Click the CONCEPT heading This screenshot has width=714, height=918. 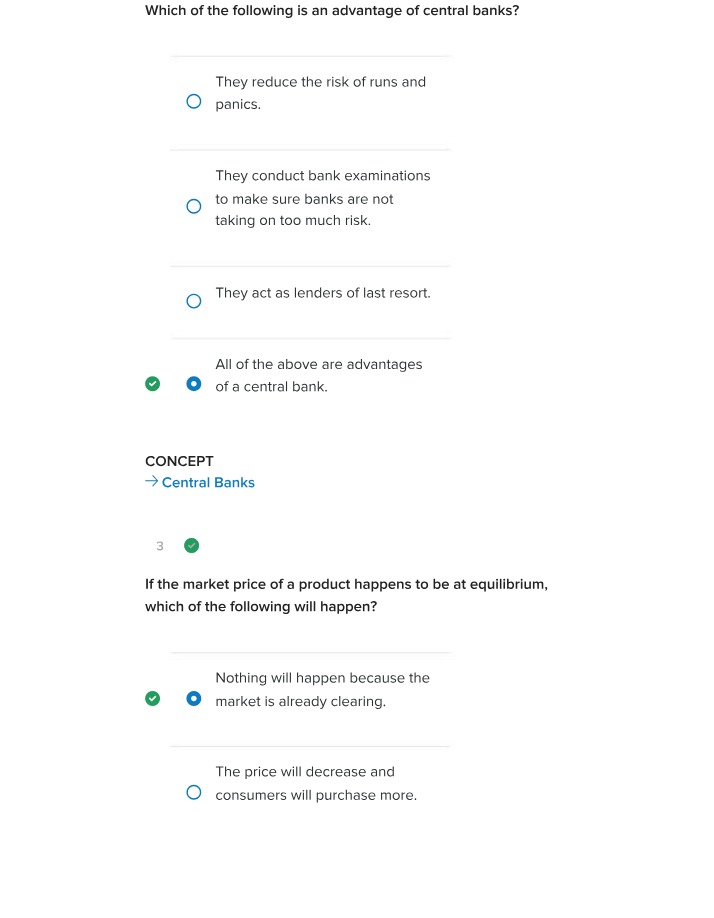point(179,461)
